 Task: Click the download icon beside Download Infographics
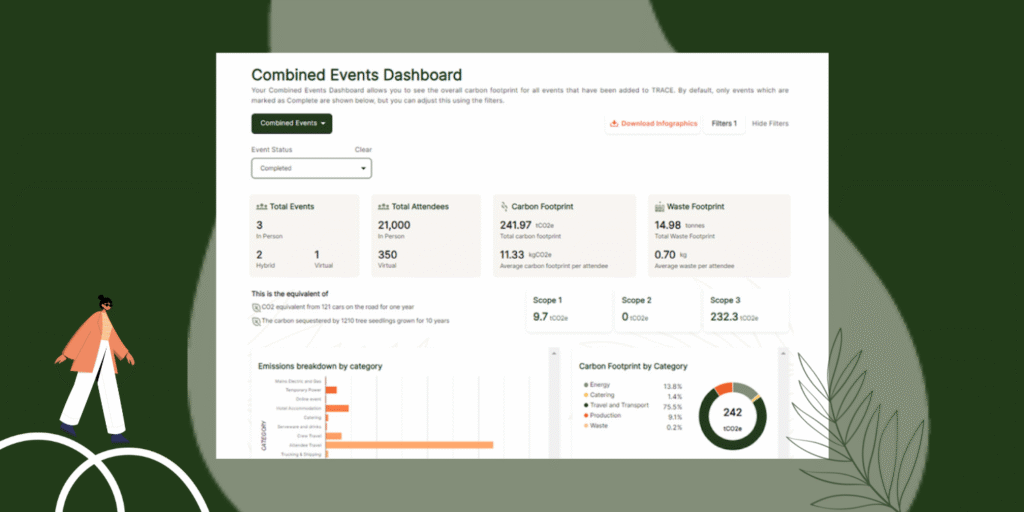click(x=614, y=123)
